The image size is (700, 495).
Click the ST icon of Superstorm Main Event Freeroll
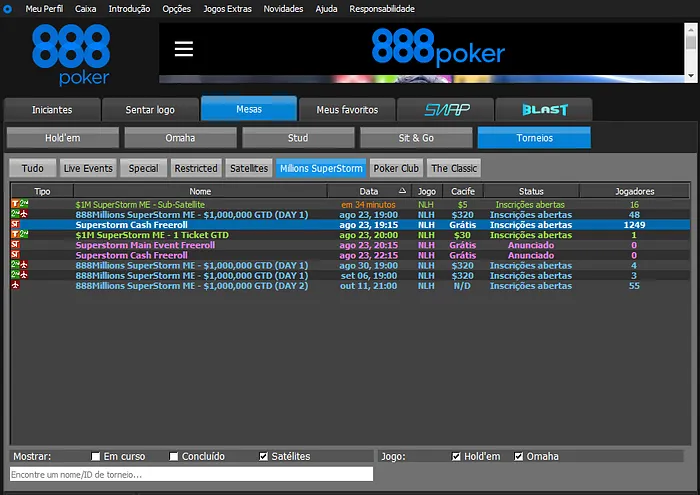[15, 245]
